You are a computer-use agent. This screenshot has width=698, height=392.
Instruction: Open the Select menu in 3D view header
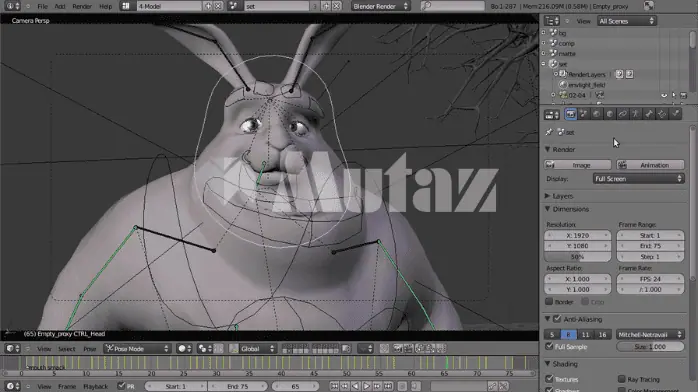point(66,349)
